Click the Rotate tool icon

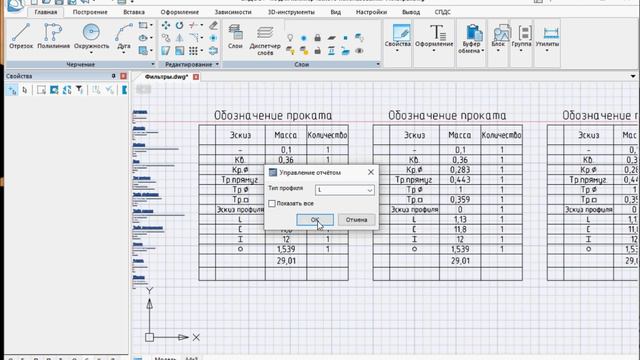(x=180, y=25)
